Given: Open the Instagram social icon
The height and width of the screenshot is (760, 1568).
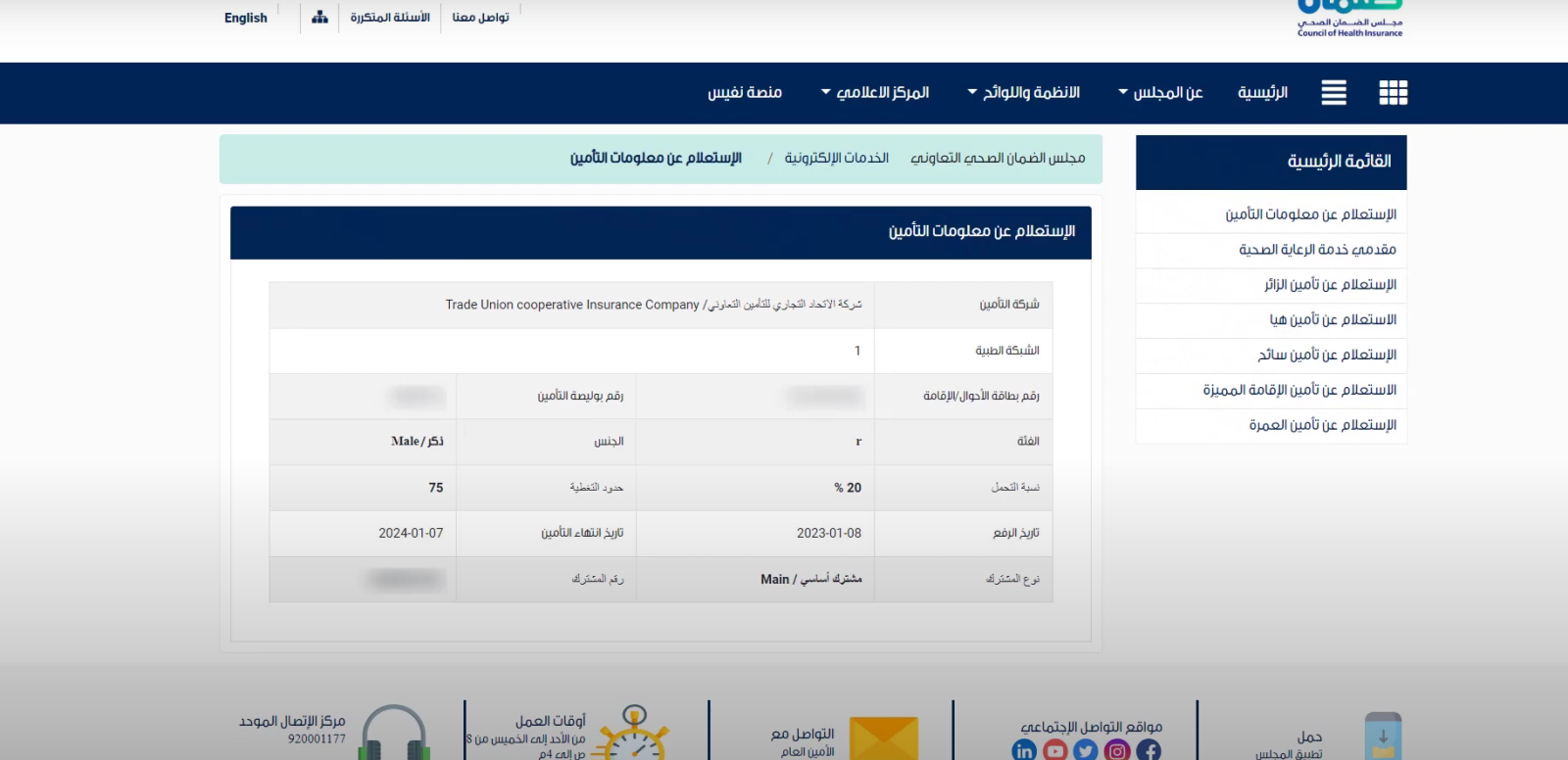Looking at the screenshot, I should coord(1117,750).
